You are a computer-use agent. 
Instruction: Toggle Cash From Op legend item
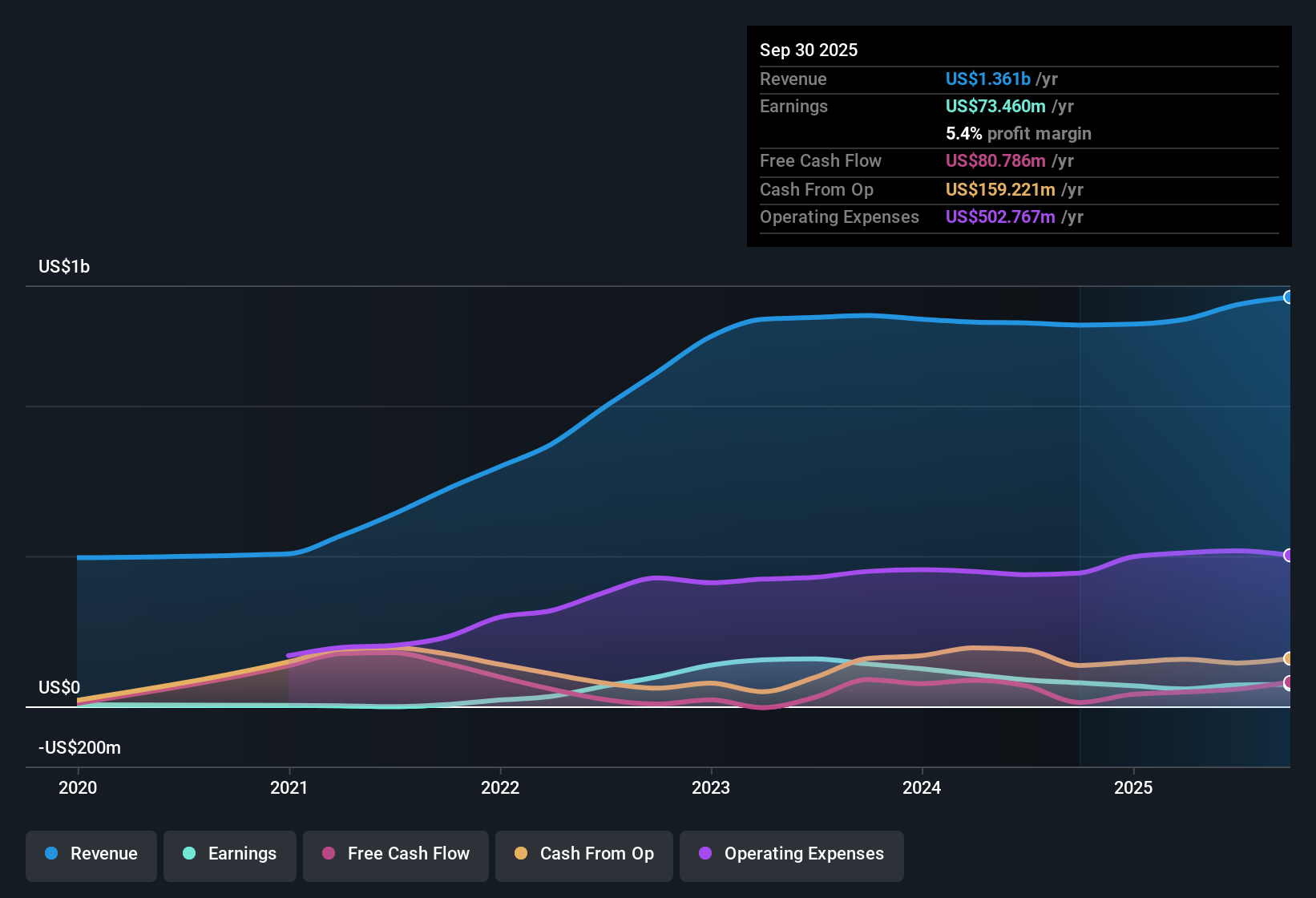click(x=584, y=854)
